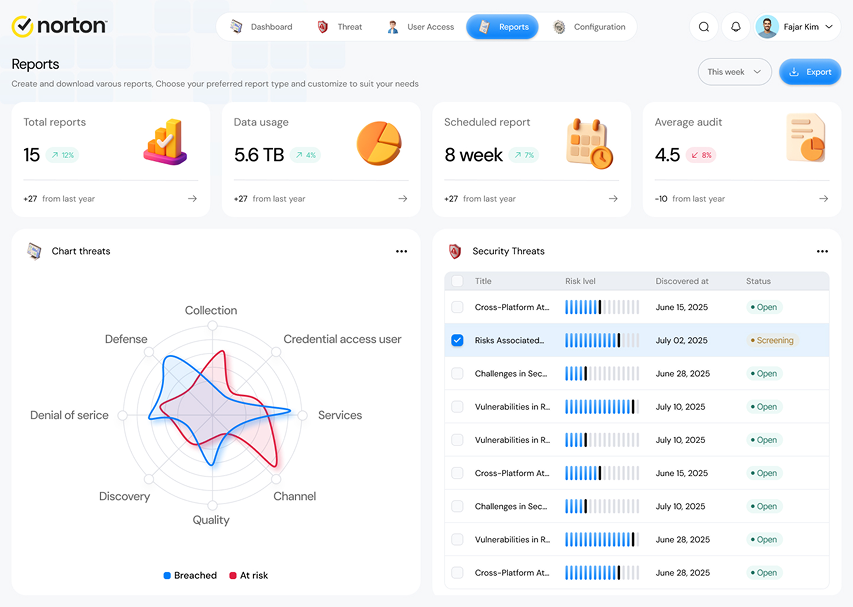Open Chart threats three-dot menu
Screen dimensions: 853x607
coord(401,251)
